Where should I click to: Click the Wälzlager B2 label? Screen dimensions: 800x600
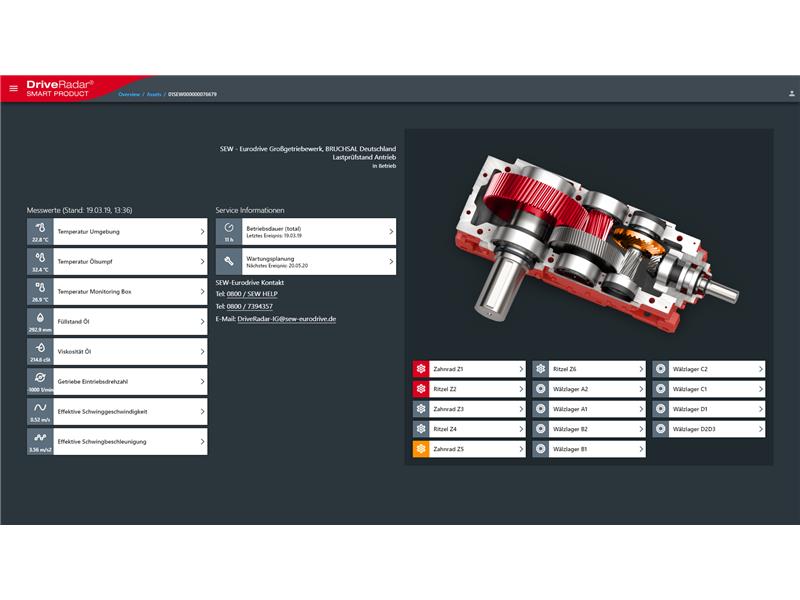[570, 429]
